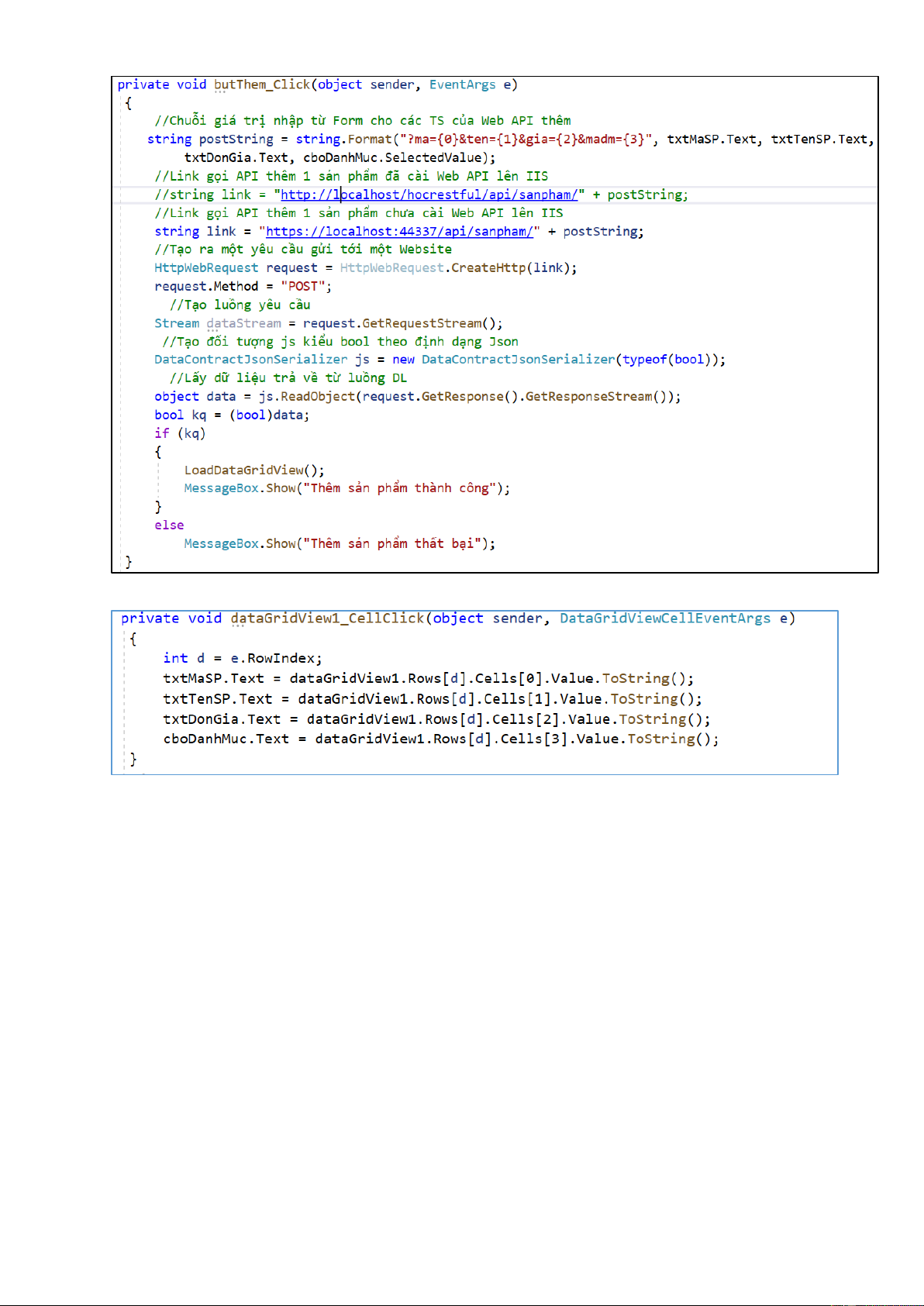Open the https://localhost:44337/api/sanpham/ link

399,231
